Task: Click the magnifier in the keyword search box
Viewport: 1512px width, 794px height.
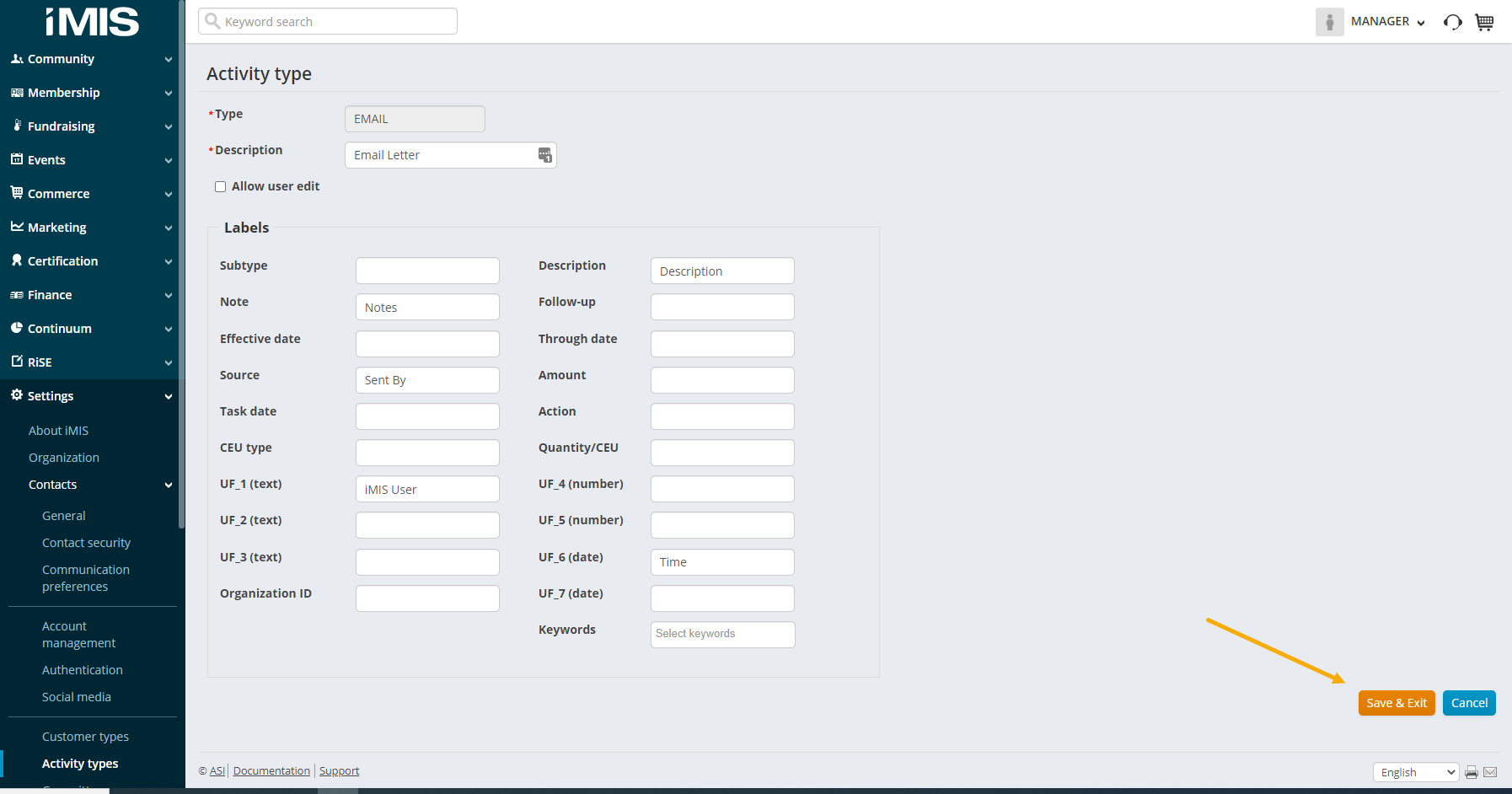Action: point(212,21)
